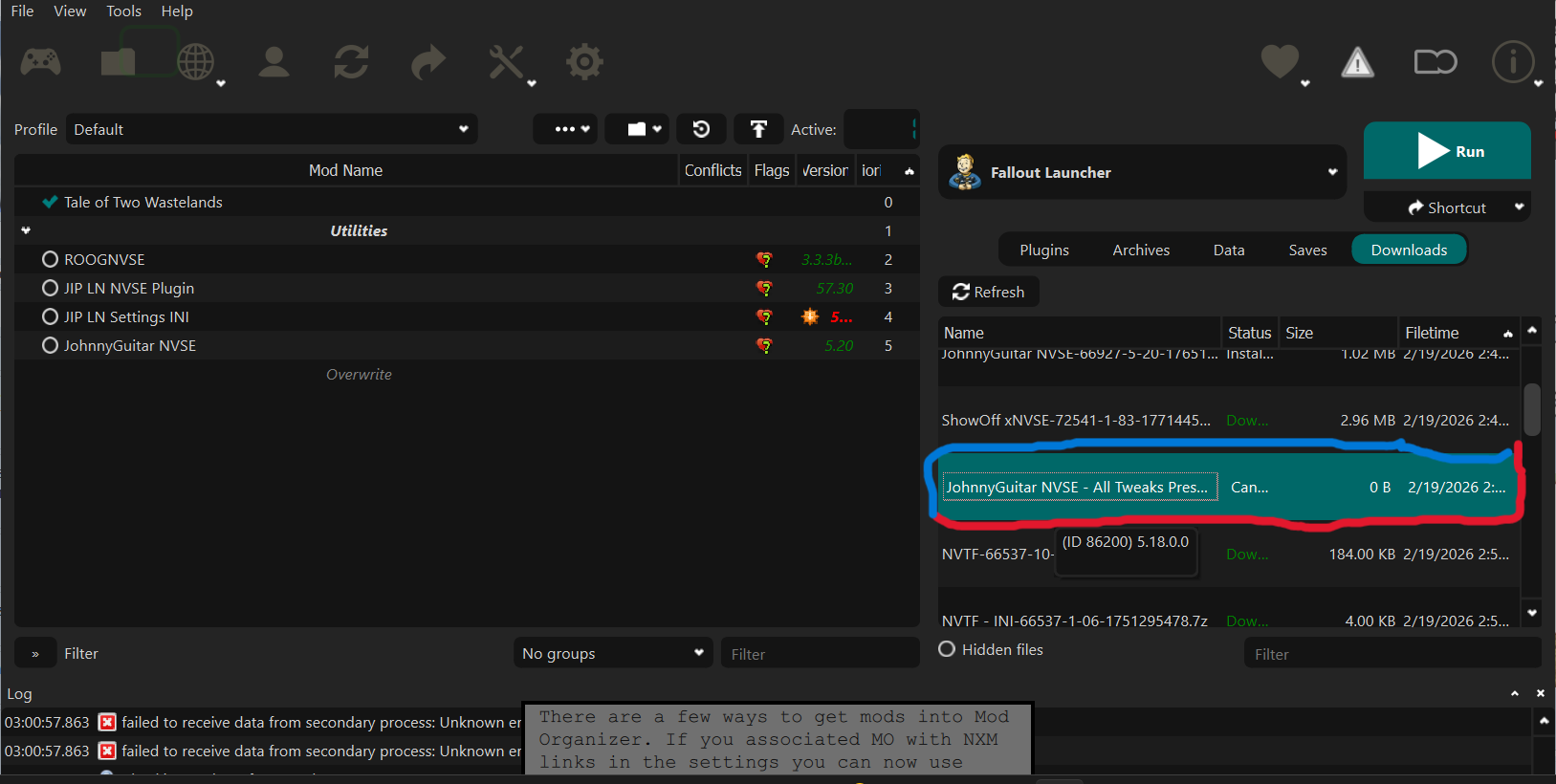The image size is (1556, 784).
Task: Click the gamepad manage instances icon
Action: coord(41,62)
